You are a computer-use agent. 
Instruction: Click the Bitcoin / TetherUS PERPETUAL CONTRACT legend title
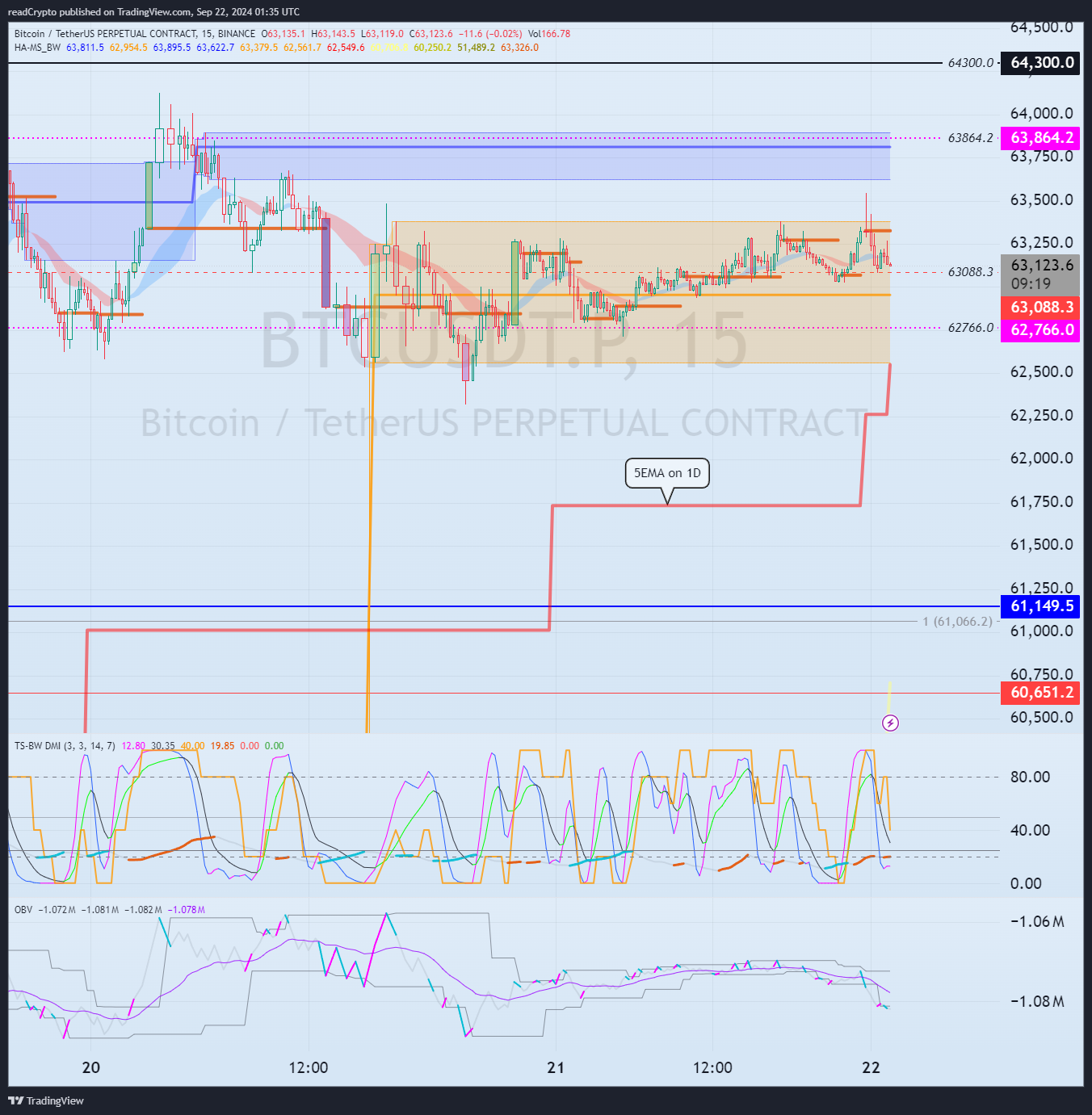pos(135,34)
